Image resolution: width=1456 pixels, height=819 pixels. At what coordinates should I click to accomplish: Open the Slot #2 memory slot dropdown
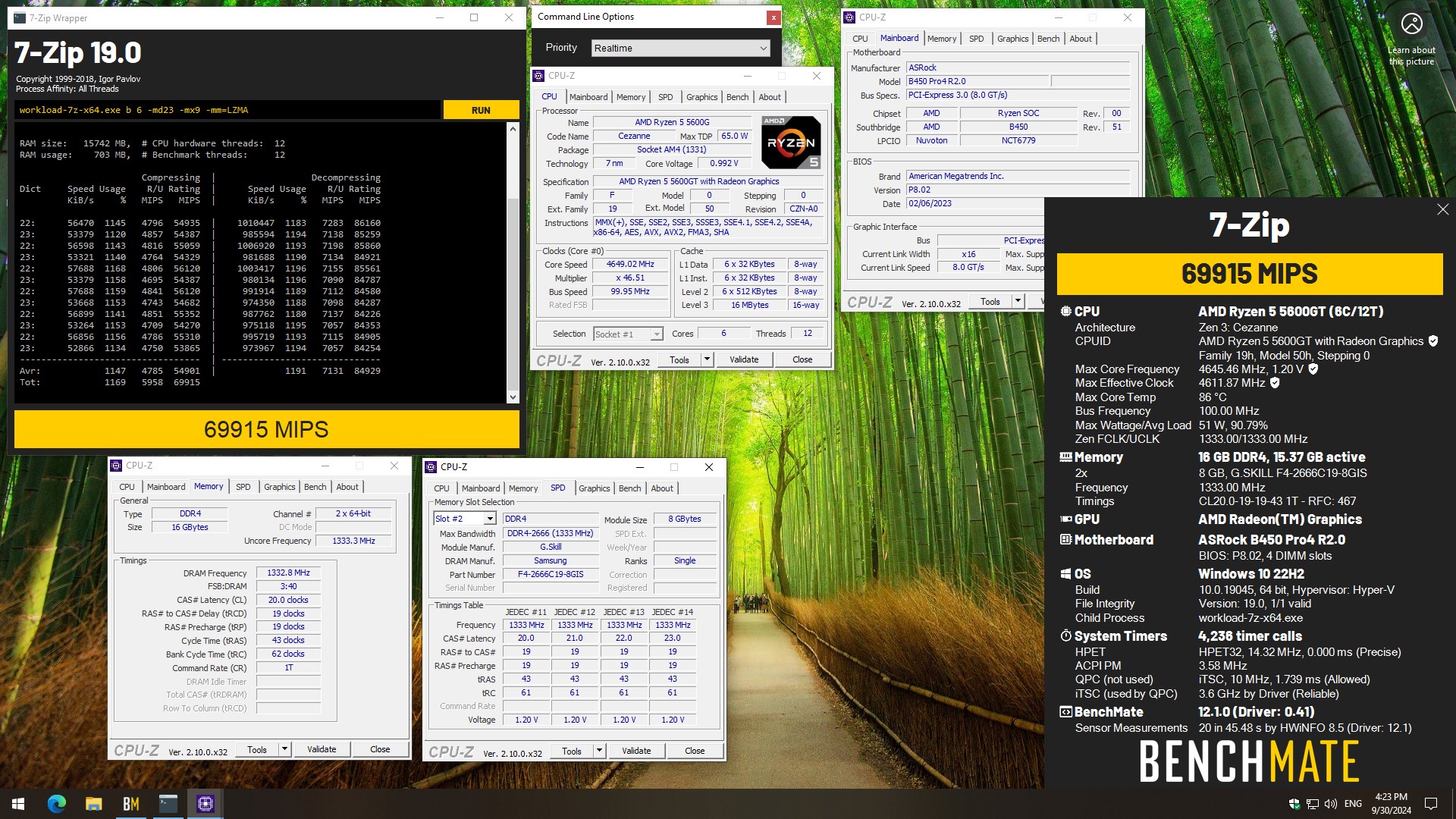(465, 519)
